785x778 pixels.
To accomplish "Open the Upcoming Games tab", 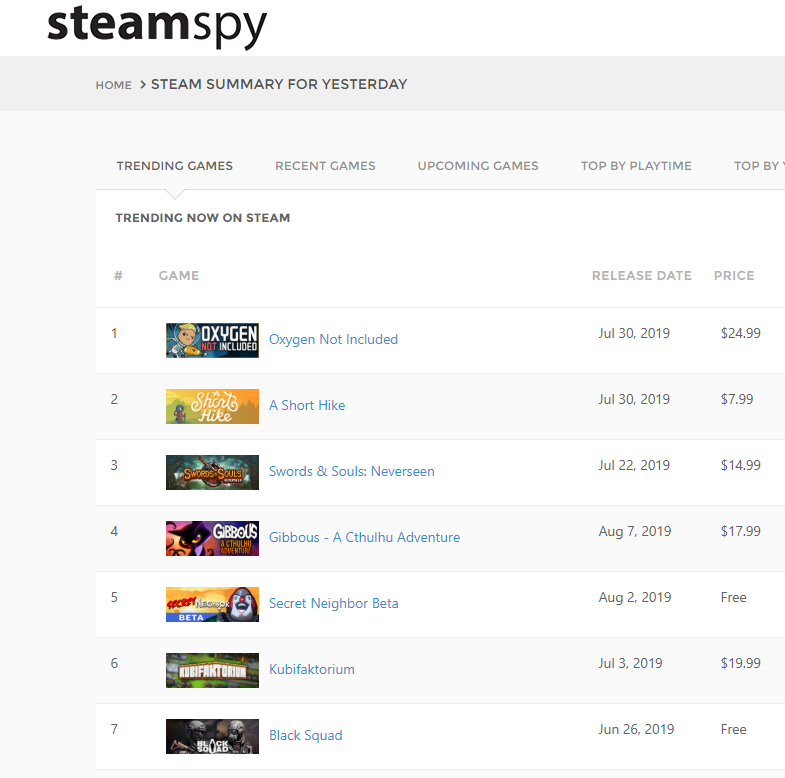I will [x=478, y=166].
